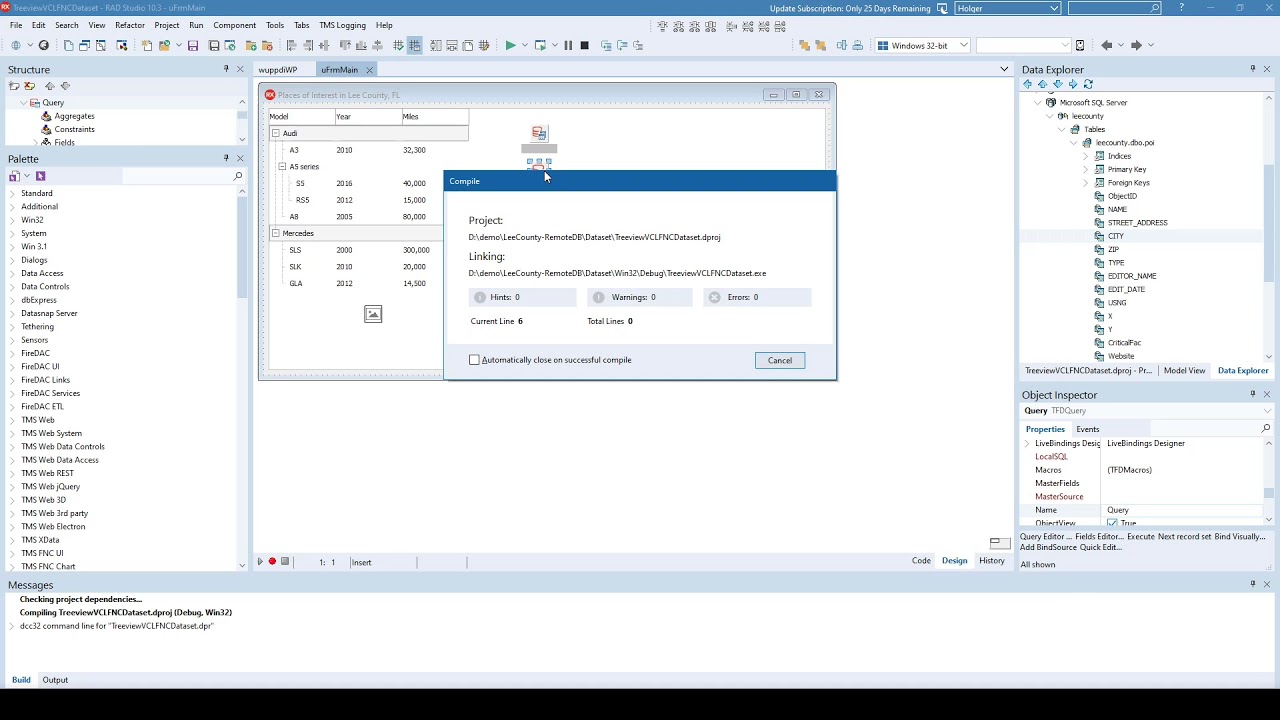The height and width of the screenshot is (720, 1280).
Task: Click the forward navigation arrow icon
Action: [x=1136, y=45]
